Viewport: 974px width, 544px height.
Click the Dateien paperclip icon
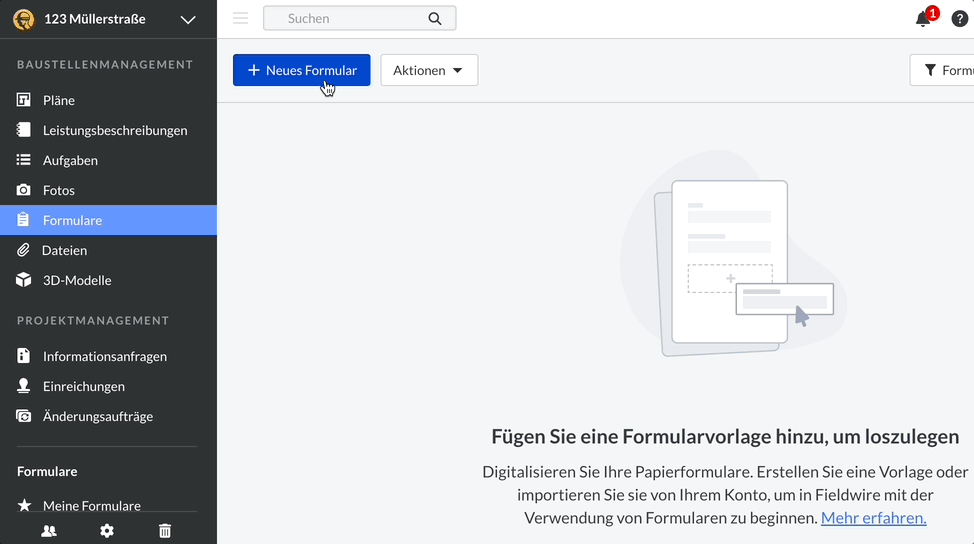(x=23, y=250)
